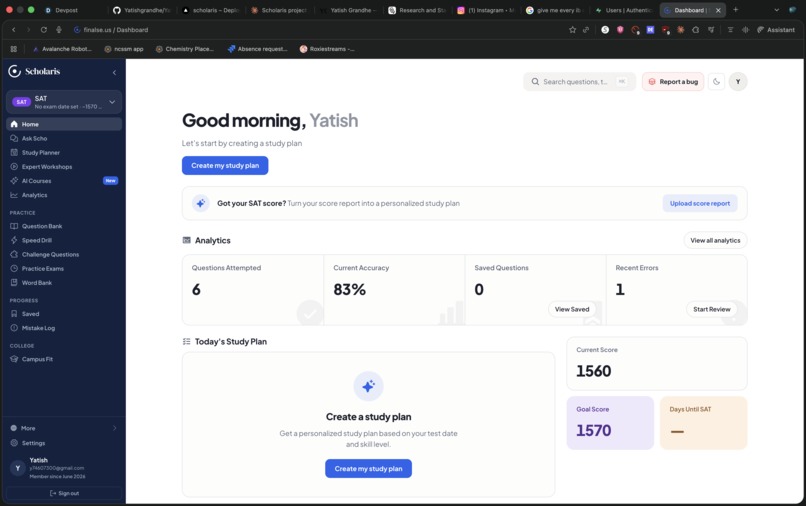Switch to the Research and Stu tab
The image size is (806, 506).
click(417, 10)
